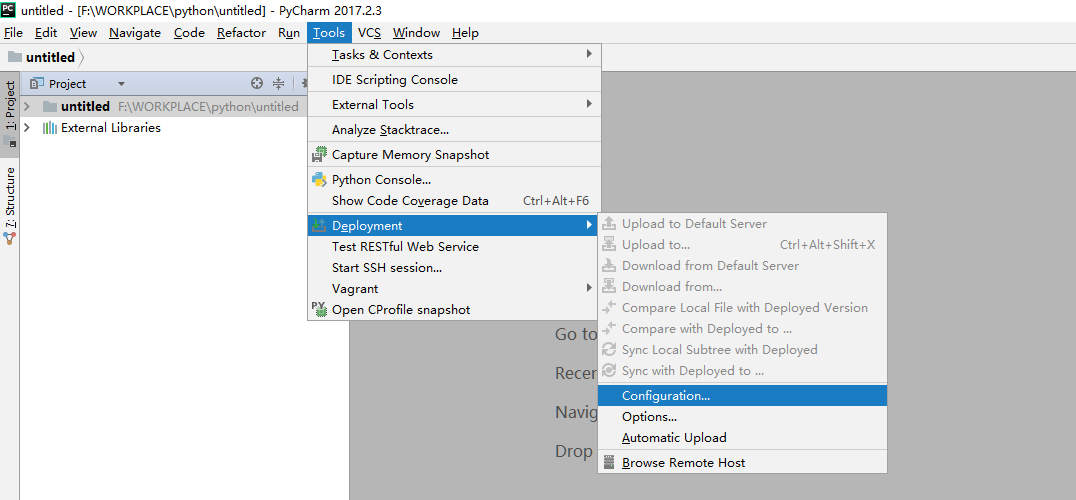
Task: Expand External Tools submenu arrow
Action: pos(589,104)
